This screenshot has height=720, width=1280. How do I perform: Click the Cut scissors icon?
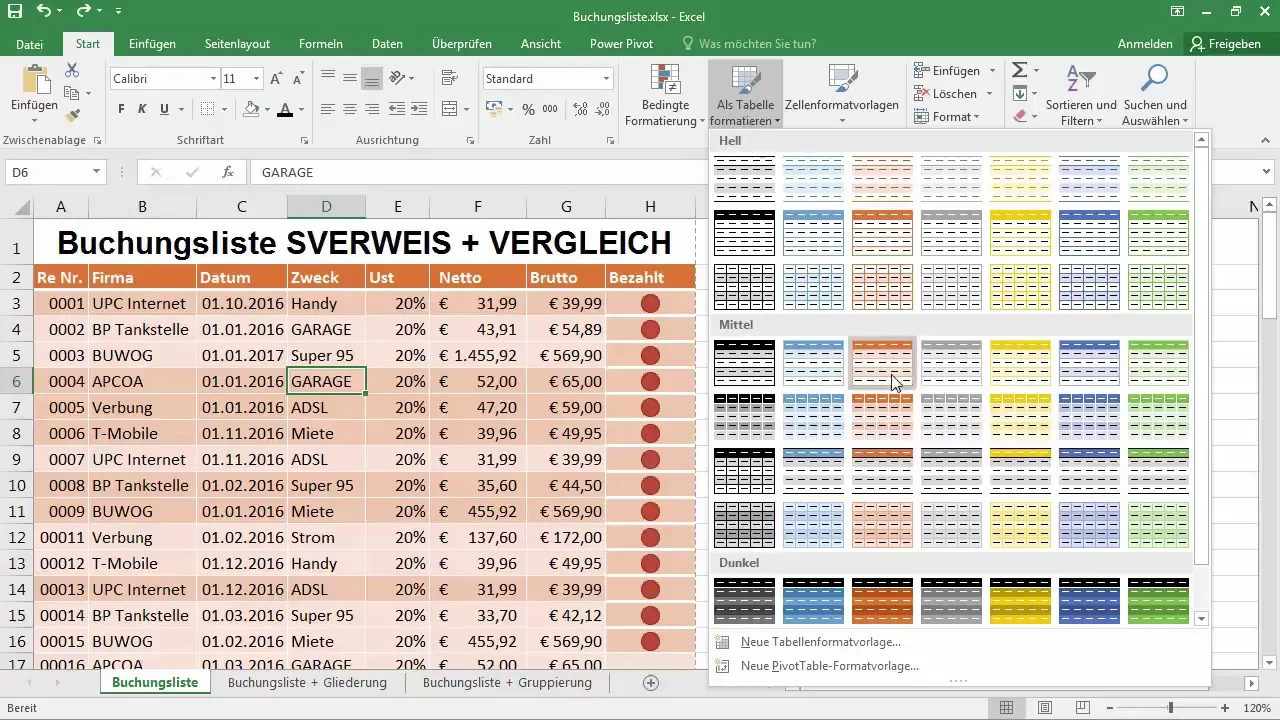tap(72, 70)
